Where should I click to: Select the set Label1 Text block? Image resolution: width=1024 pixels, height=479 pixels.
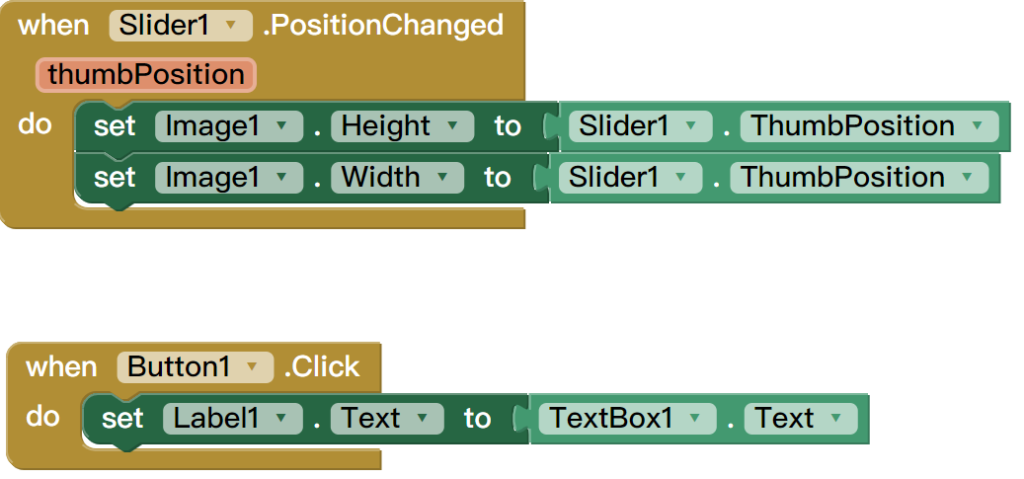pos(121,419)
